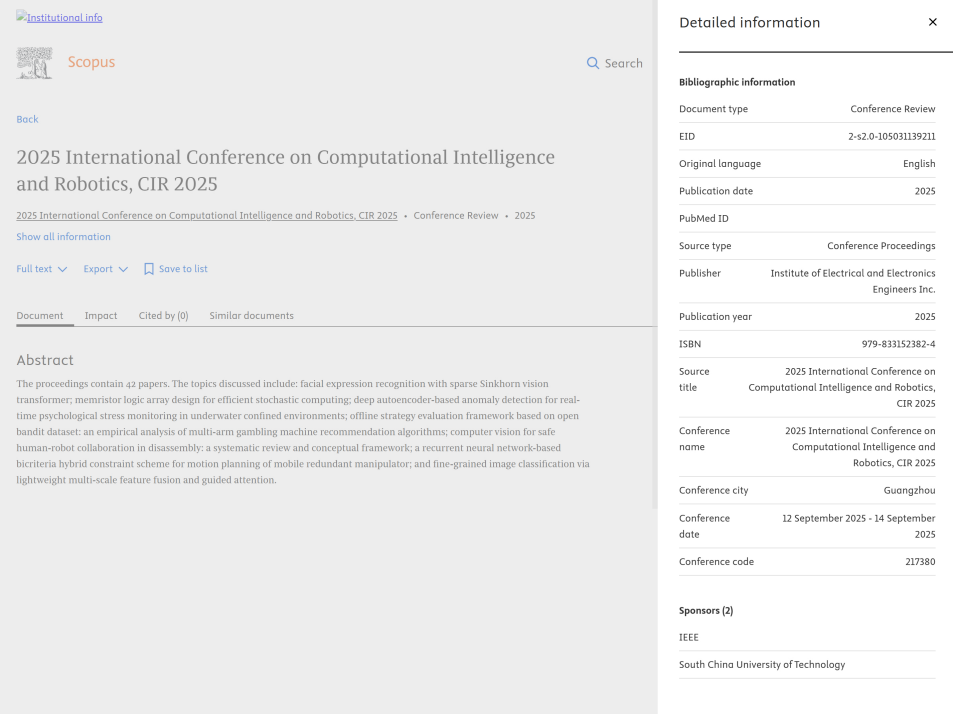953x714 pixels.
Task: Click the Search text in header
Action: click(623, 63)
